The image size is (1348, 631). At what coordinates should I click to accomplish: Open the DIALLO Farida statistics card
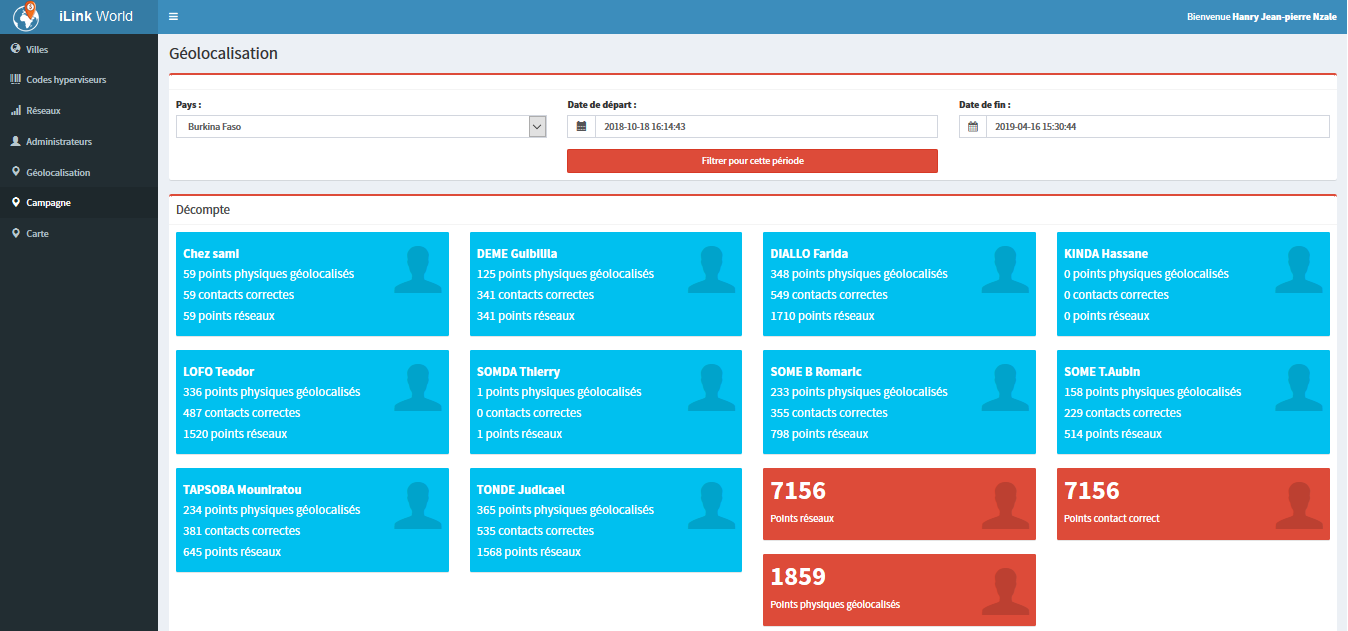click(x=899, y=284)
